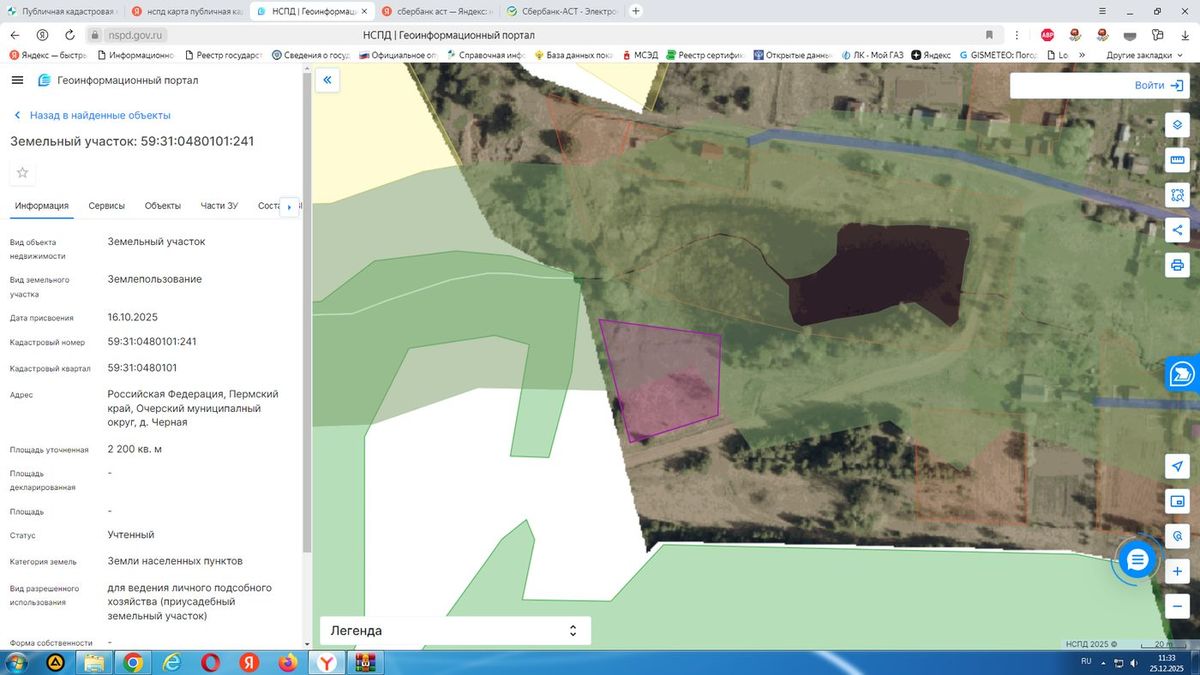Open the Windows Start button
The width and height of the screenshot is (1200, 675).
[17, 662]
